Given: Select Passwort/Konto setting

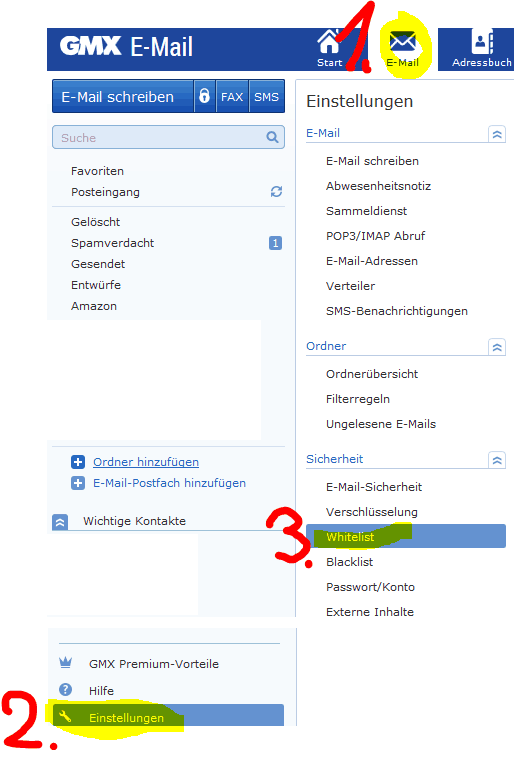Looking at the screenshot, I should click(370, 587).
